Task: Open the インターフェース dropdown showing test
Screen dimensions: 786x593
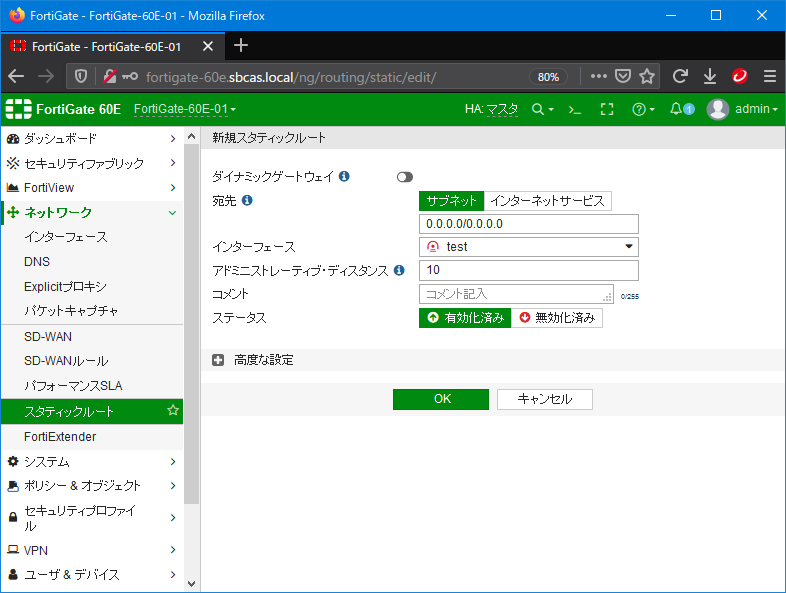Action: [529, 247]
